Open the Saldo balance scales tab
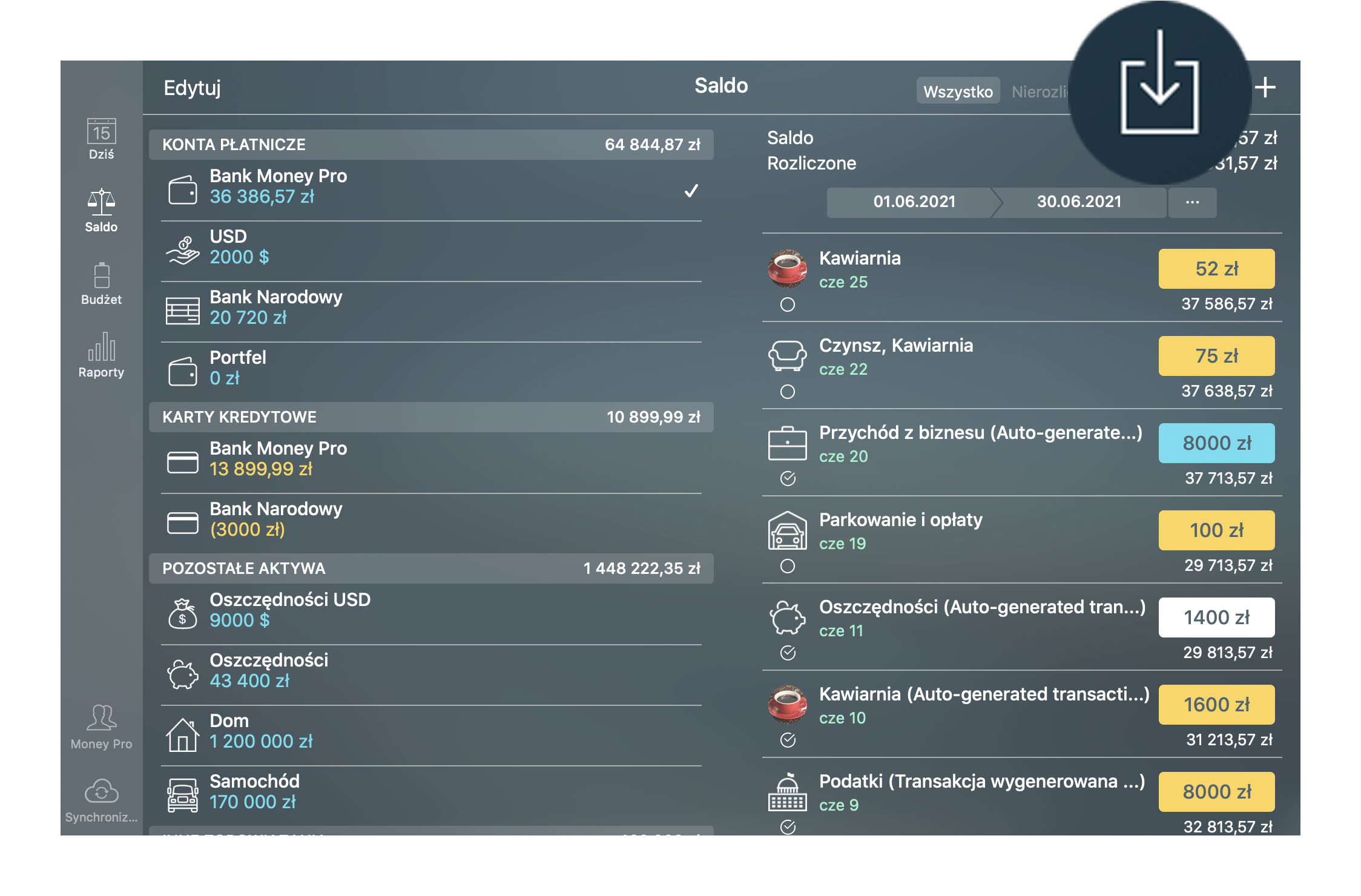 pos(101,211)
